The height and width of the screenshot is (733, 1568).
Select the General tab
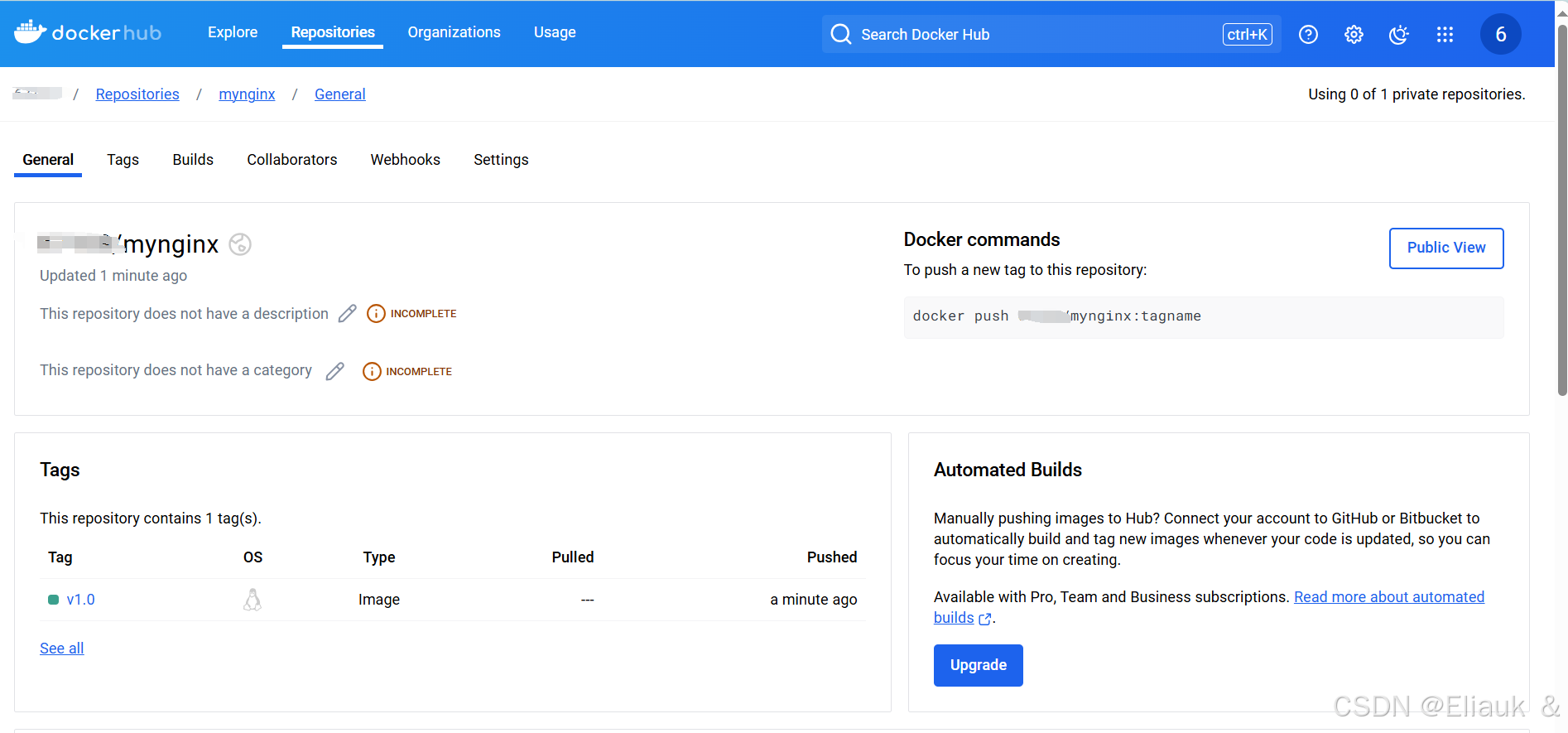[x=48, y=160]
